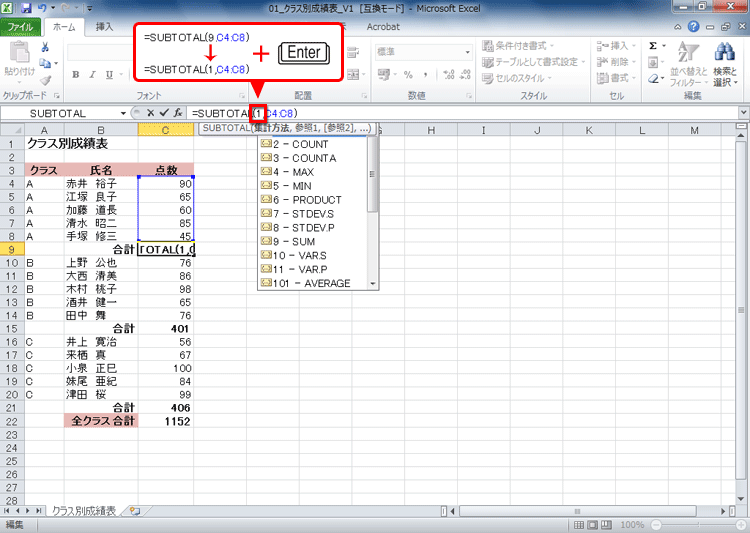This screenshot has height=533, width=750.
Task: Click cell with name 赤井 裕子
Action: click(101, 184)
